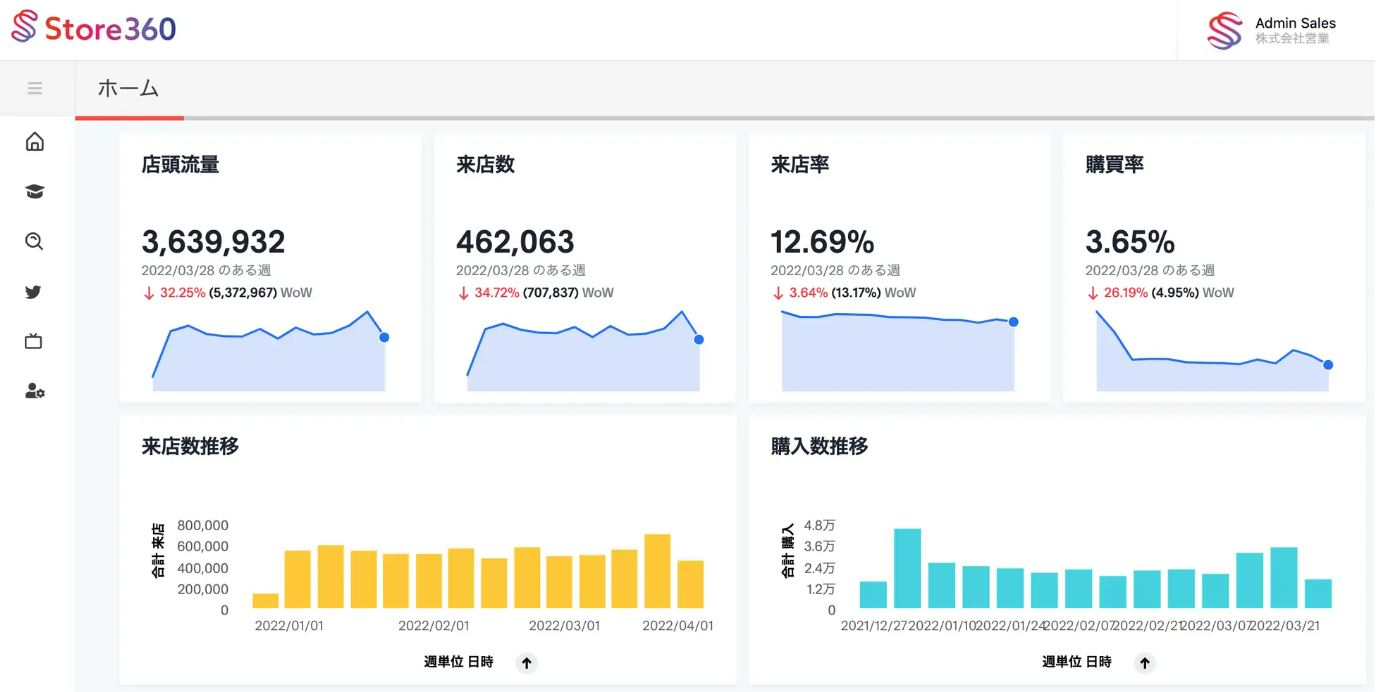Toggle the sort arrow under 購入数推移 chart
This screenshot has width=1379, height=692.
pyautogui.click(x=1144, y=662)
